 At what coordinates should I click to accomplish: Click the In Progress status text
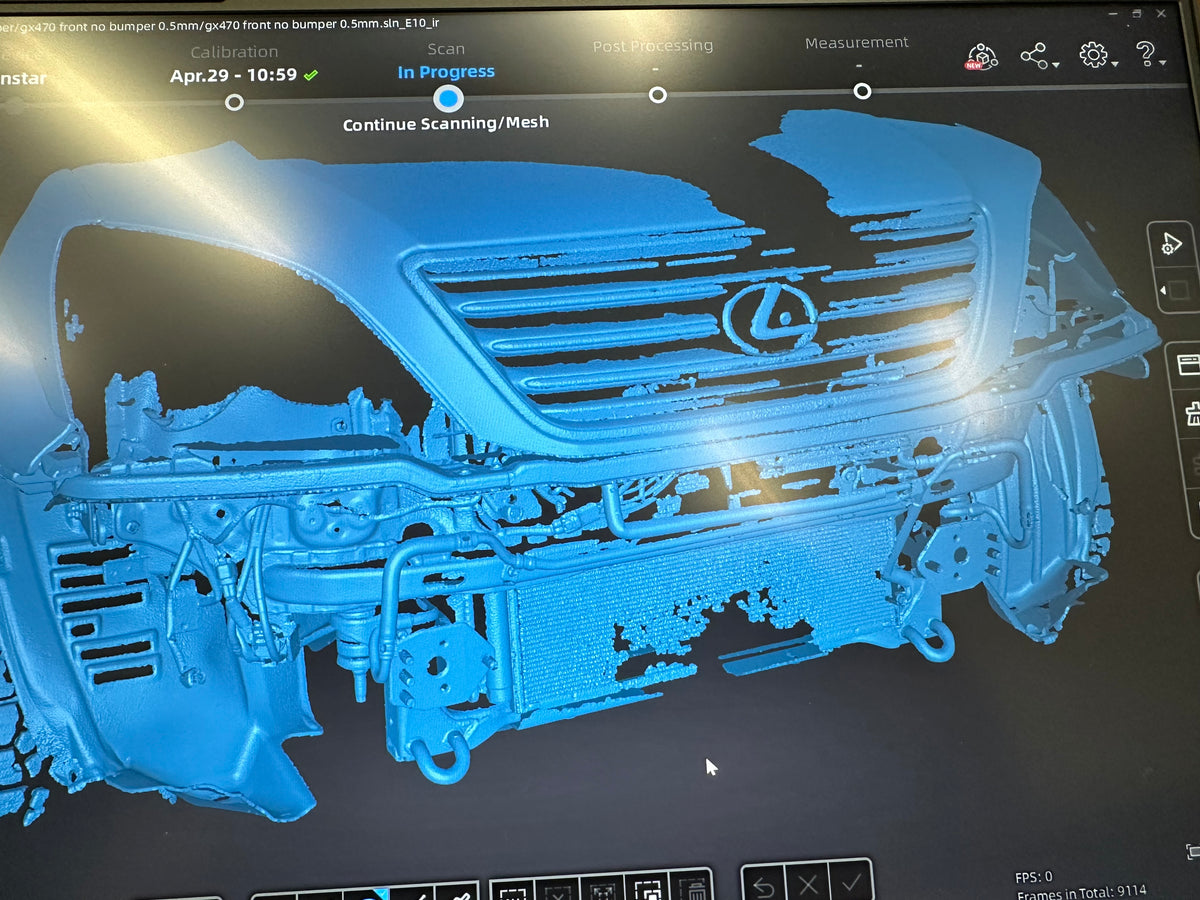446,72
